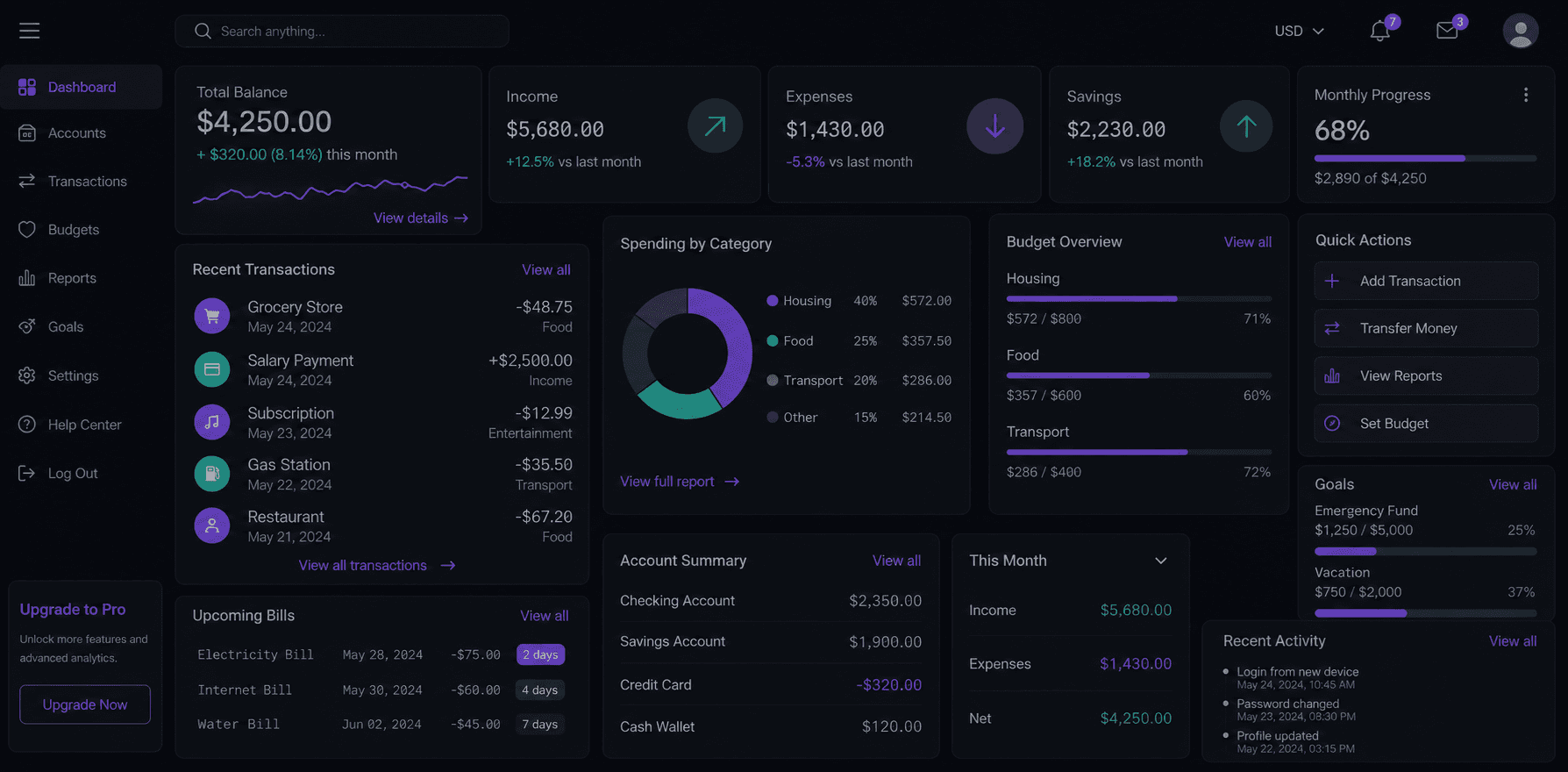This screenshot has width=1568, height=772.
Task: Click the Food teal legend dot
Action: click(773, 341)
